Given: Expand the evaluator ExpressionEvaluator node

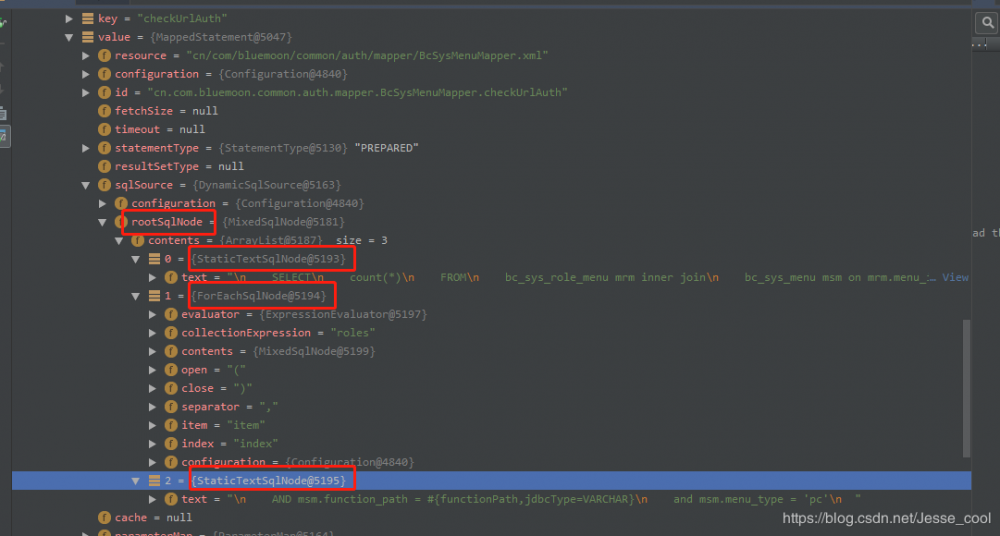Looking at the screenshot, I should click(152, 315).
